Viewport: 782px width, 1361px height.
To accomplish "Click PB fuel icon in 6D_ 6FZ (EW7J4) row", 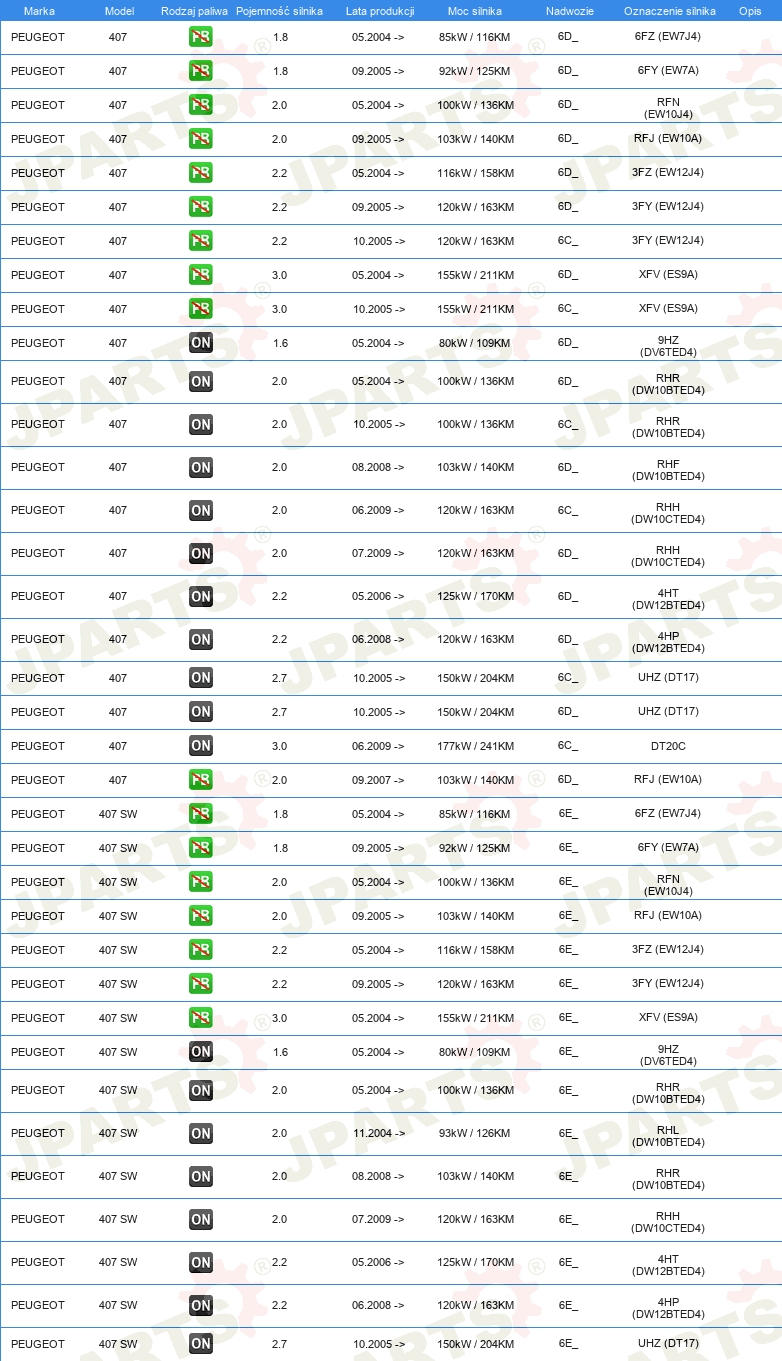I will 201,37.
